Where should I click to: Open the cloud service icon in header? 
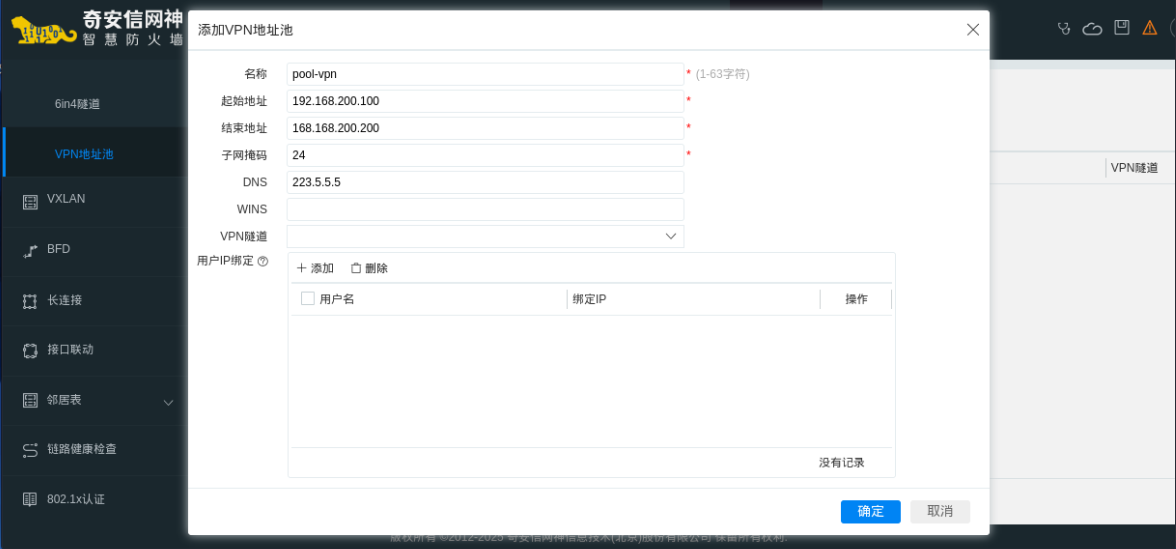(x=1092, y=28)
